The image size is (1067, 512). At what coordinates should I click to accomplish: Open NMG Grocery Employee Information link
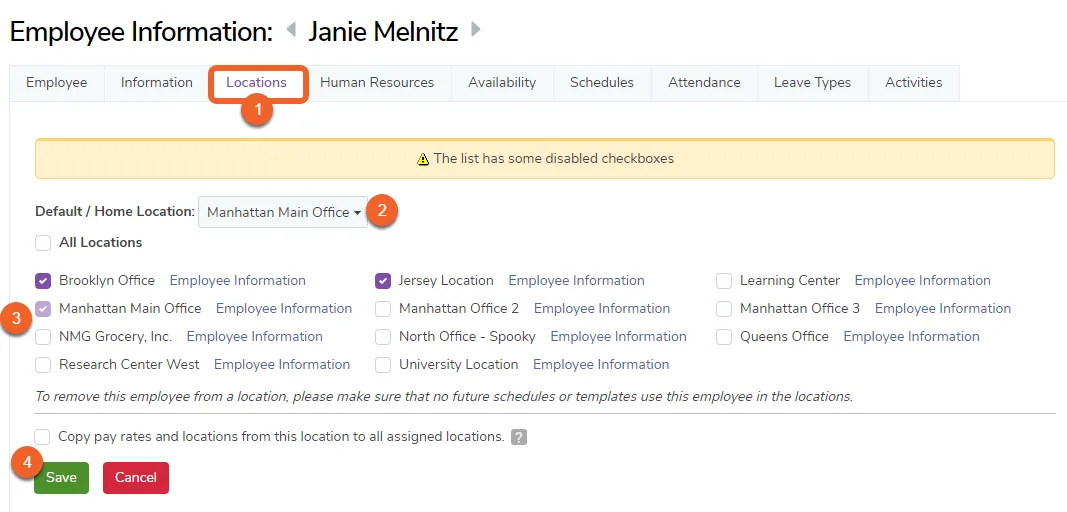[255, 336]
